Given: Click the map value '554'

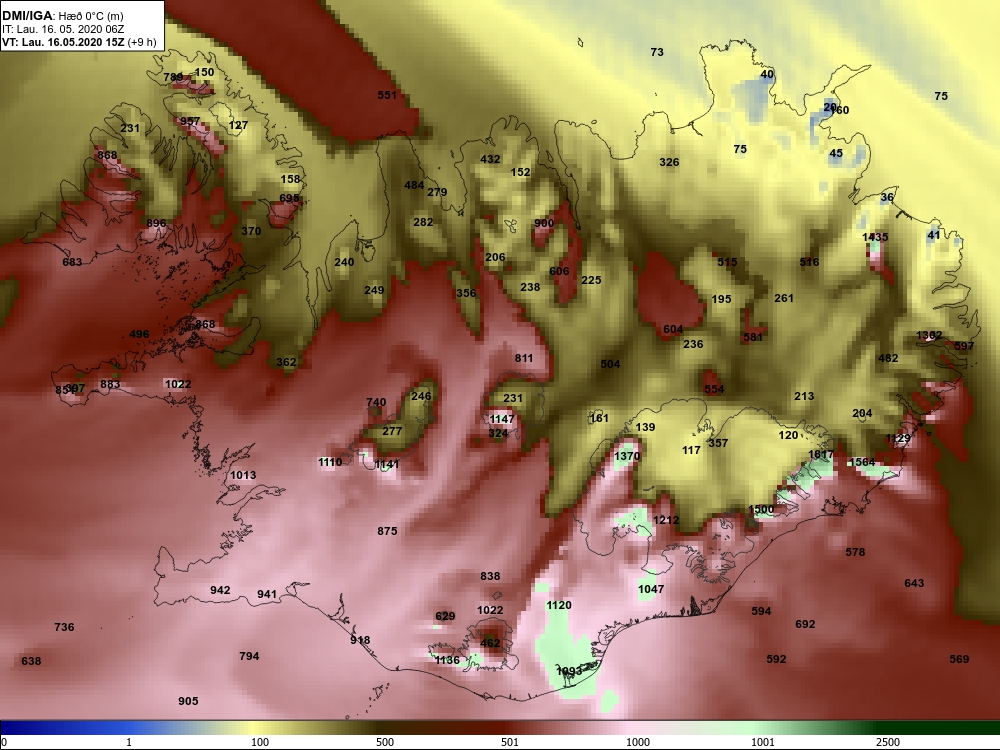Looking at the screenshot, I should tap(714, 389).
